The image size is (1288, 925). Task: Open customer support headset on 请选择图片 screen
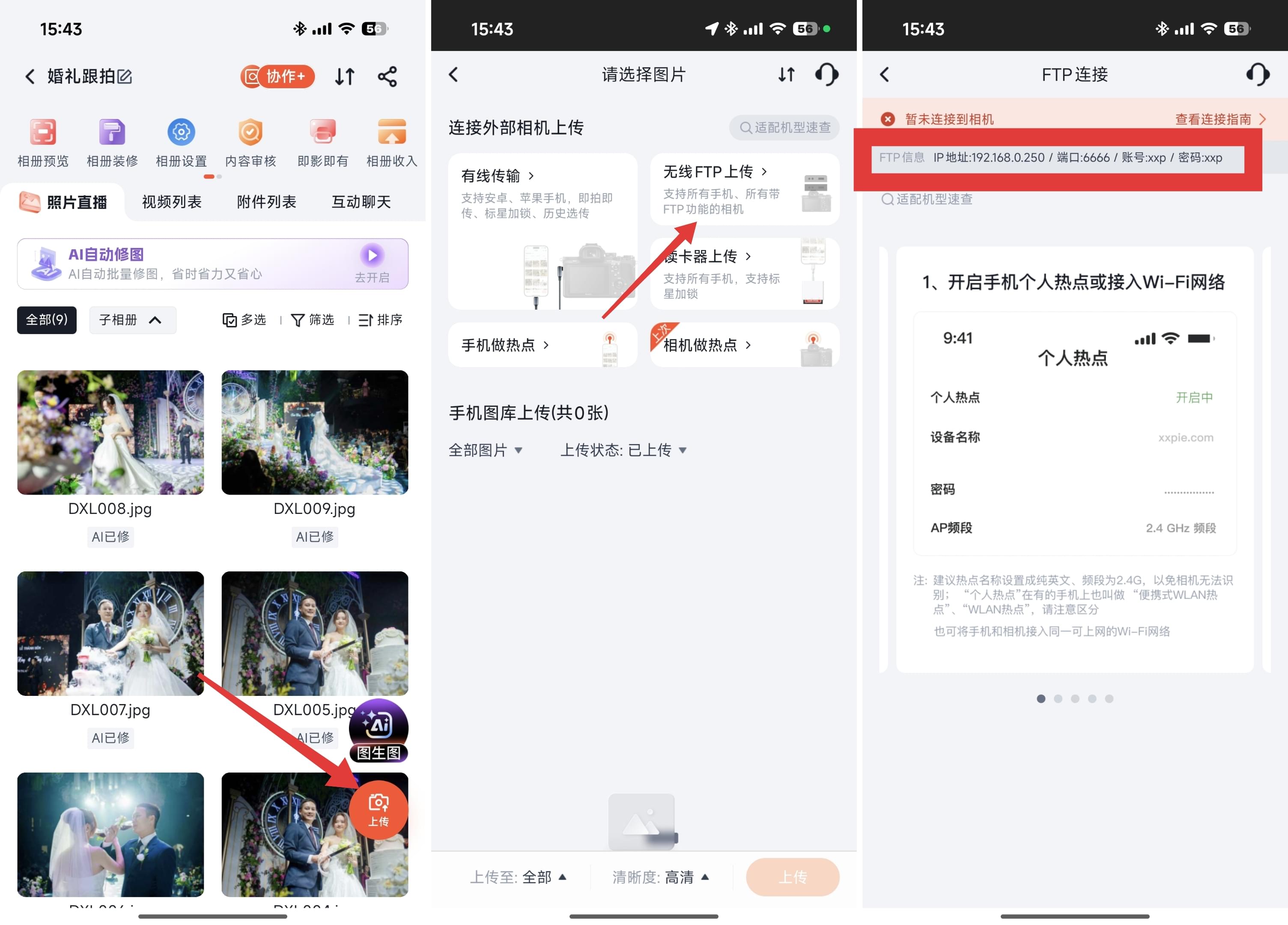[827, 75]
